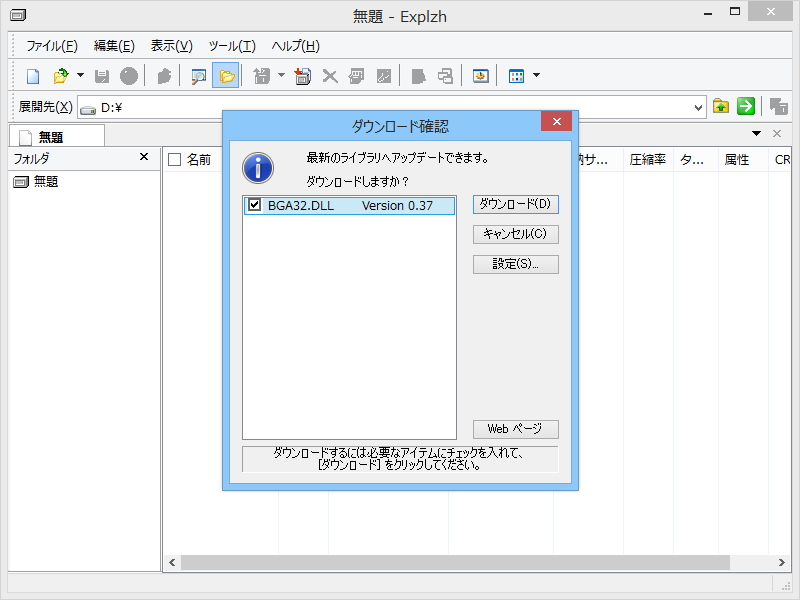
Task: Search the archive with the magnifier icon
Action: click(198, 75)
